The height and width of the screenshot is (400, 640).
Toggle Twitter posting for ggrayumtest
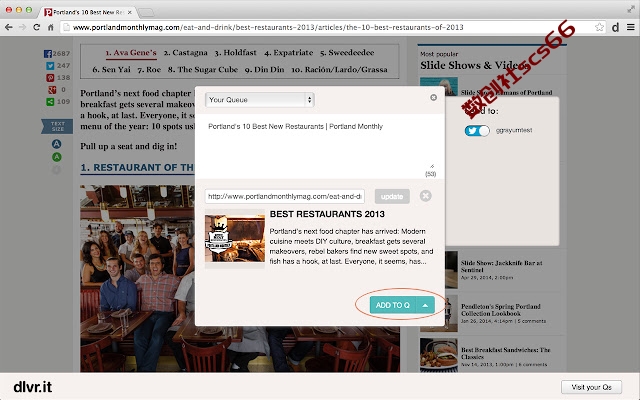click(x=477, y=131)
